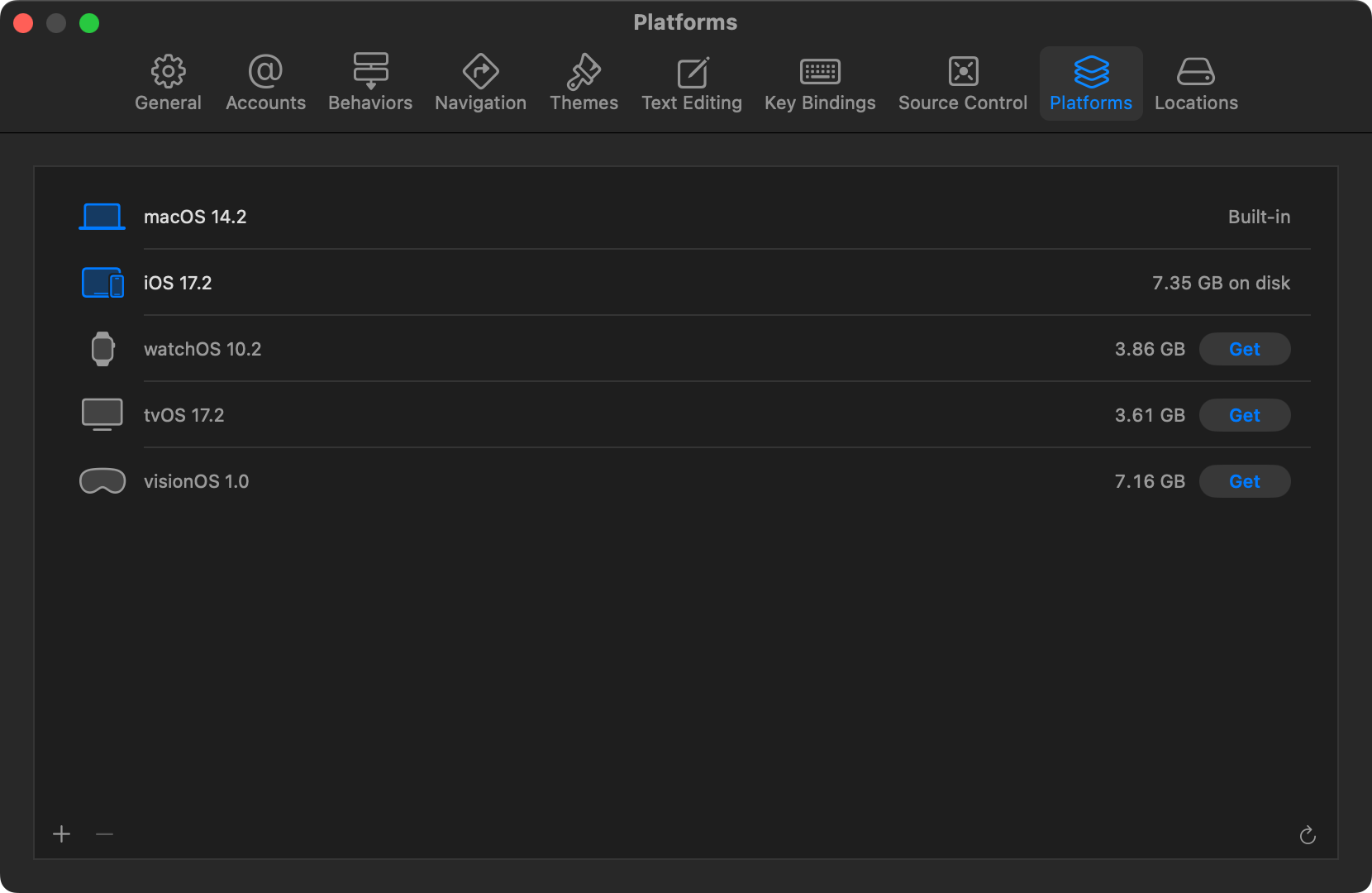The height and width of the screenshot is (893, 1372).
Task: Click the visionOS headset icon
Action: 102,480
